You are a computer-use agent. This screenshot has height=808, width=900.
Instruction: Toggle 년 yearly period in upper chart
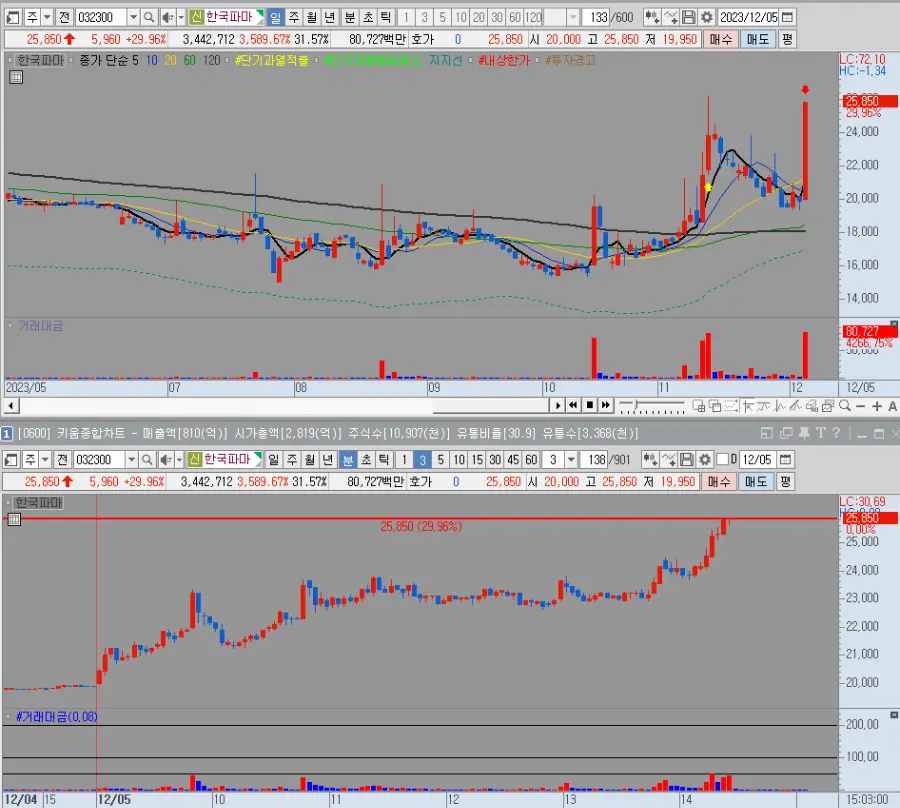[x=329, y=17]
